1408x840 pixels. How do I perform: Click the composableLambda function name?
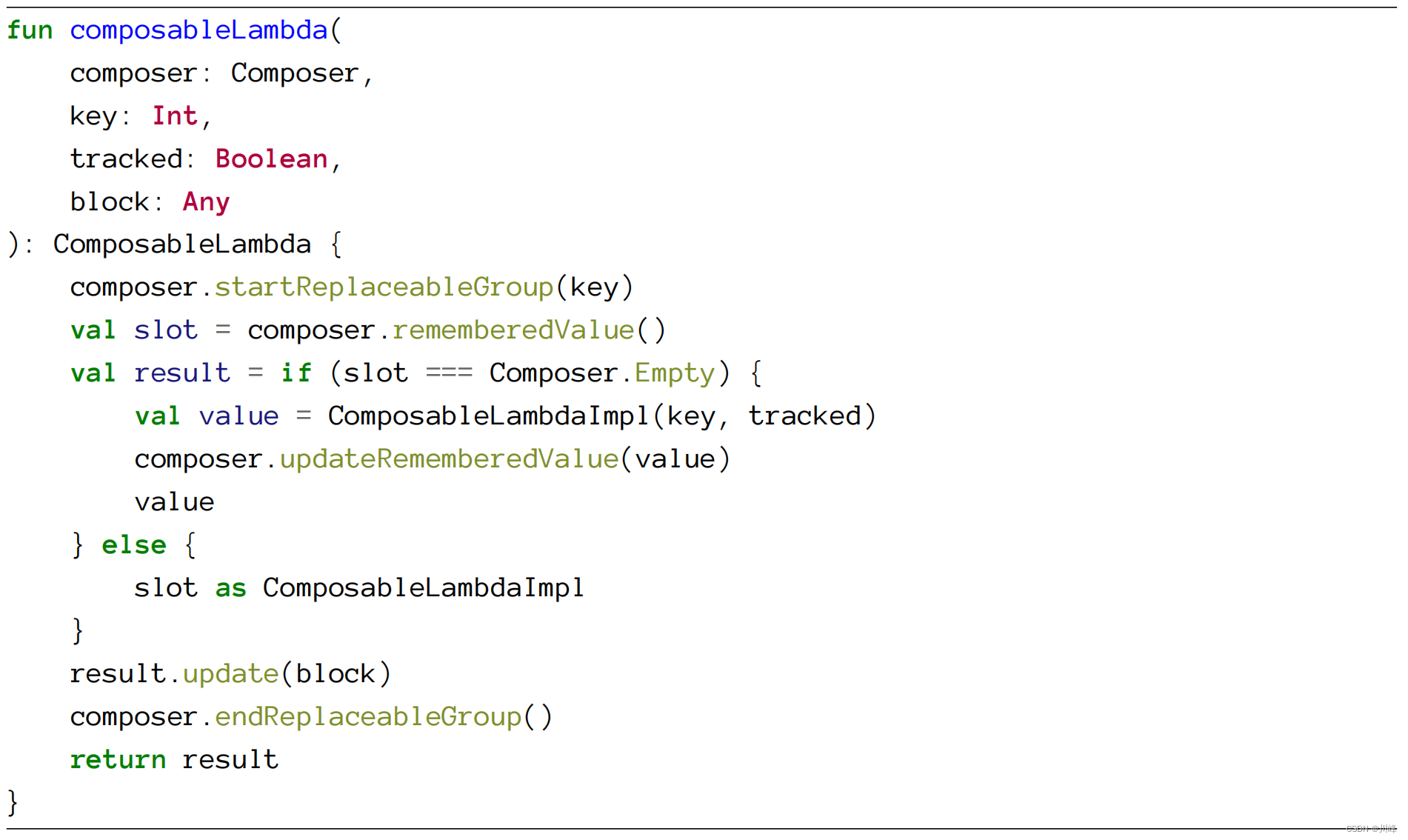[x=198, y=30]
